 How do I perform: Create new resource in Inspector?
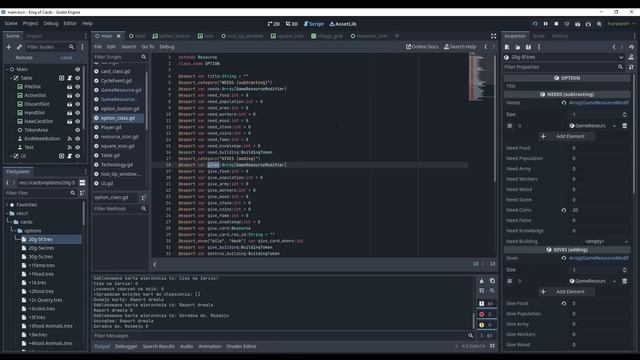point(507,47)
